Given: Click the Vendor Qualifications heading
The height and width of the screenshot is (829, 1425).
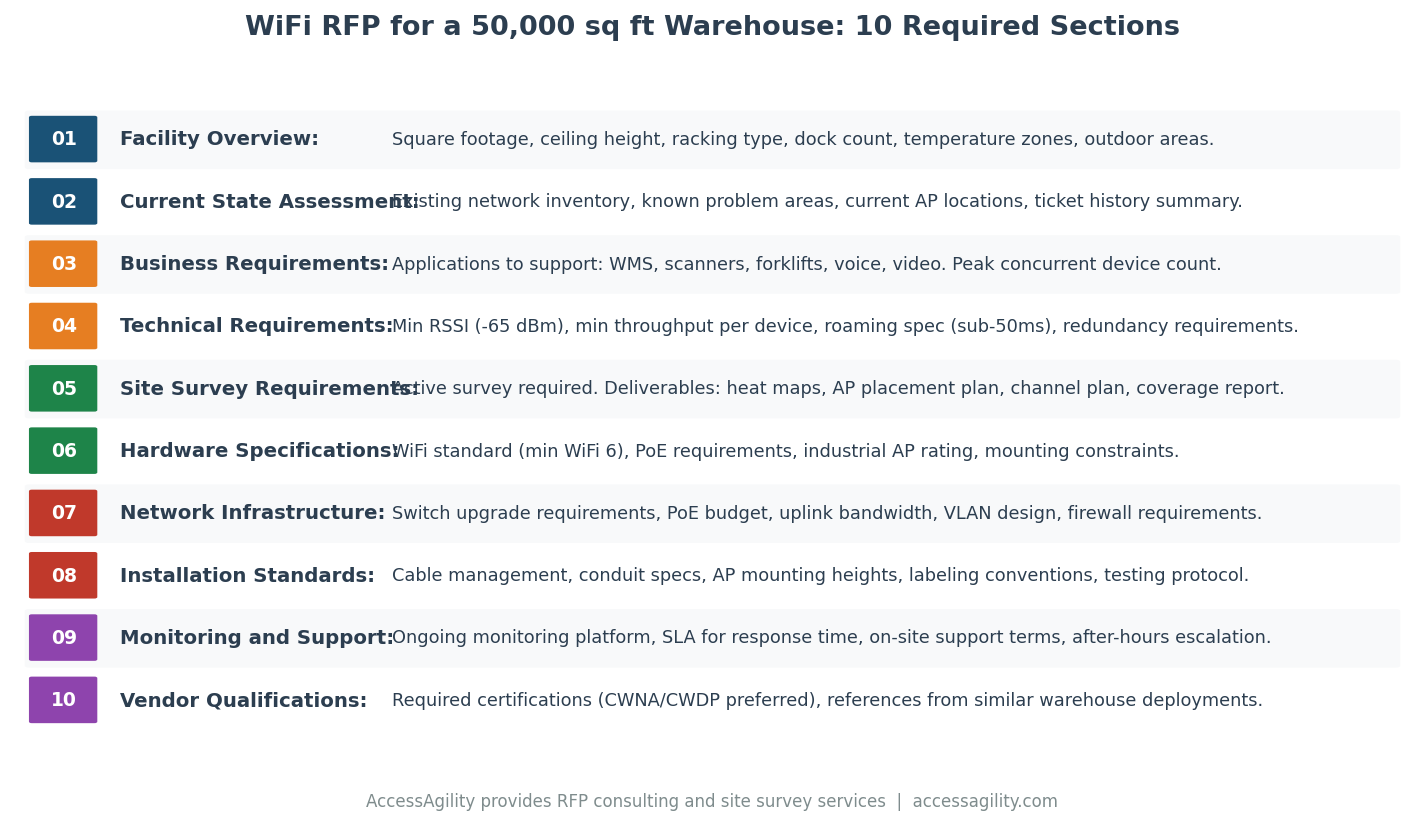Looking at the screenshot, I should 243,701.
